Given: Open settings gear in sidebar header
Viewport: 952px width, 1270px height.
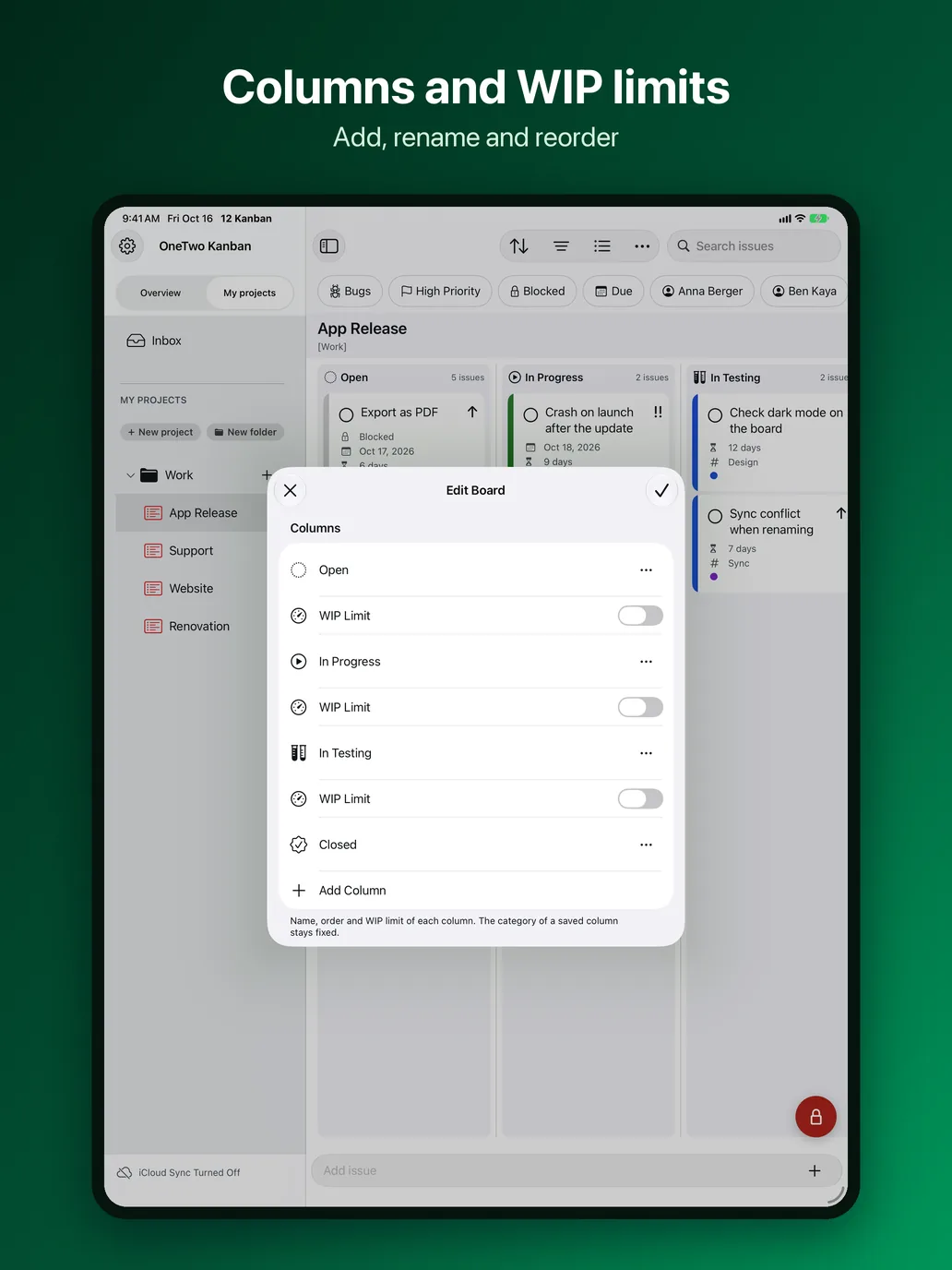Looking at the screenshot, I should pos(127,246).
